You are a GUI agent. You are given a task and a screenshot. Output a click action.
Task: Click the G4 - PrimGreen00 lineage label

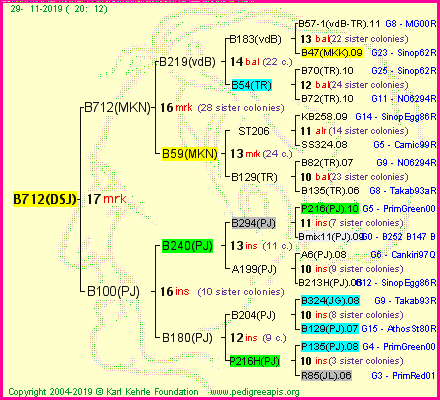click(399, 347)
